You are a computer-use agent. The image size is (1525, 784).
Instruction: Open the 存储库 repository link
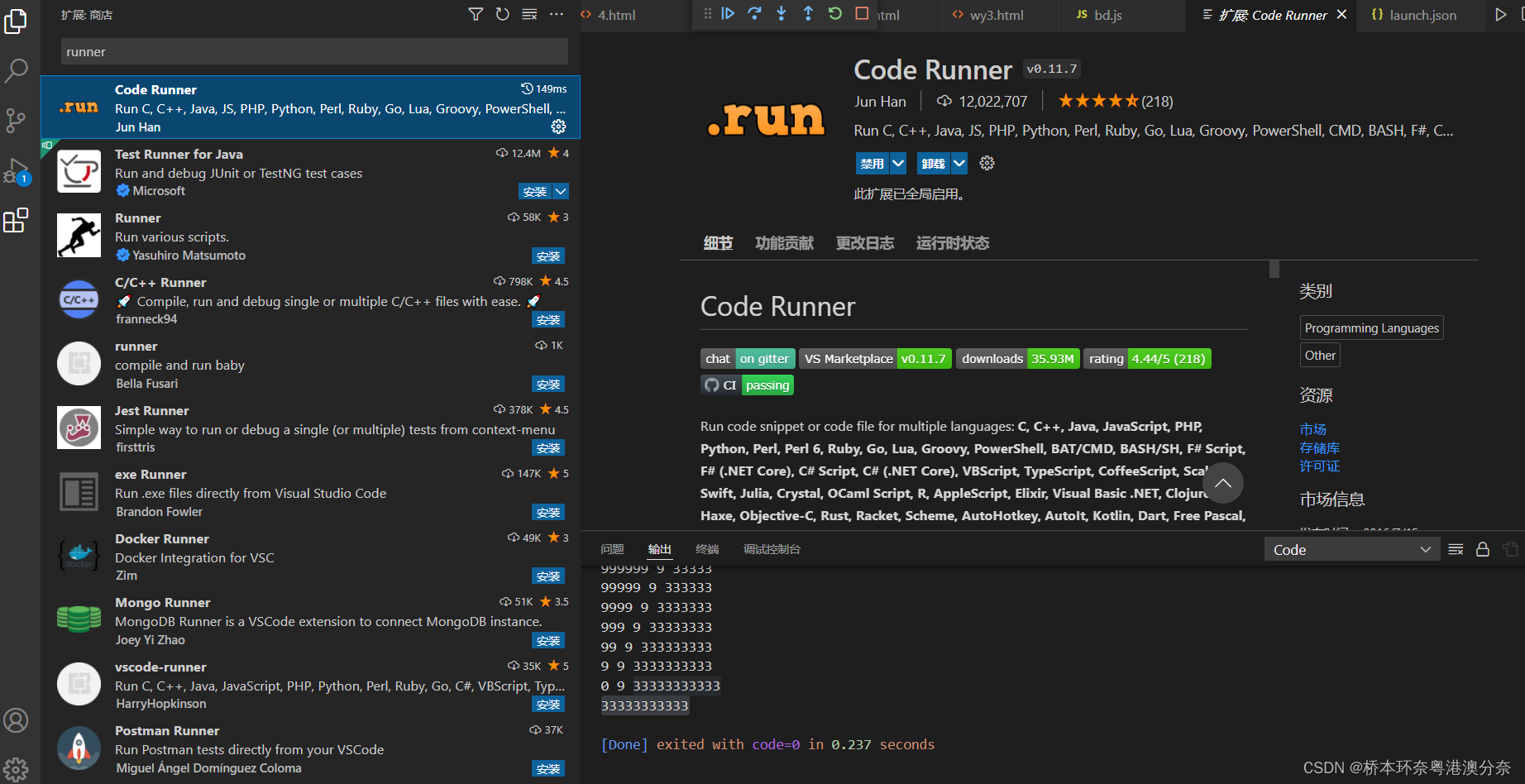pyautogui.click(x=1319, y=447)
